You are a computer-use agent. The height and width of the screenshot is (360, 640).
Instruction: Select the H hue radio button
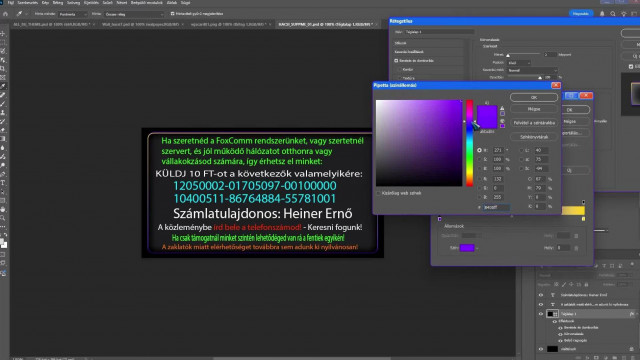(x=479, y=150)
